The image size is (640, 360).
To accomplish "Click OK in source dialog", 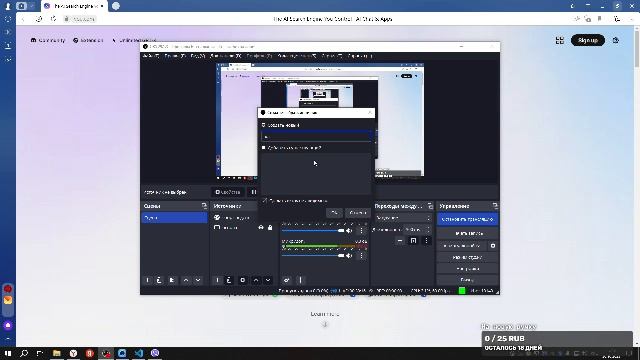I will click(x=334, y=213).
